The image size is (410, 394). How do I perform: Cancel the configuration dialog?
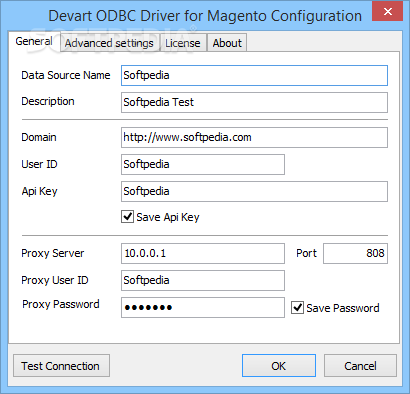(x=360, y=366)
